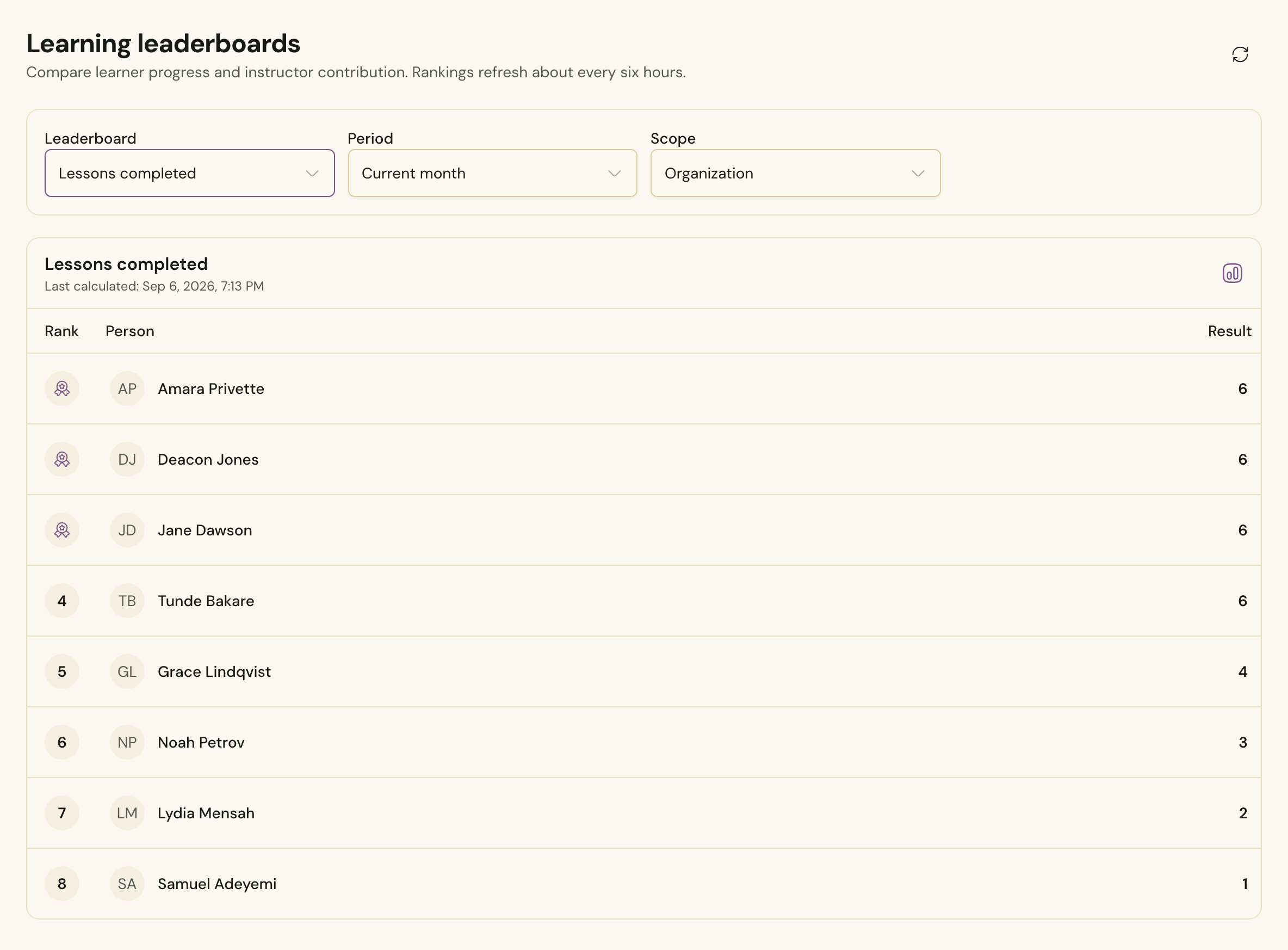Click the Learning leaderboards page title

tap(163, 44)
